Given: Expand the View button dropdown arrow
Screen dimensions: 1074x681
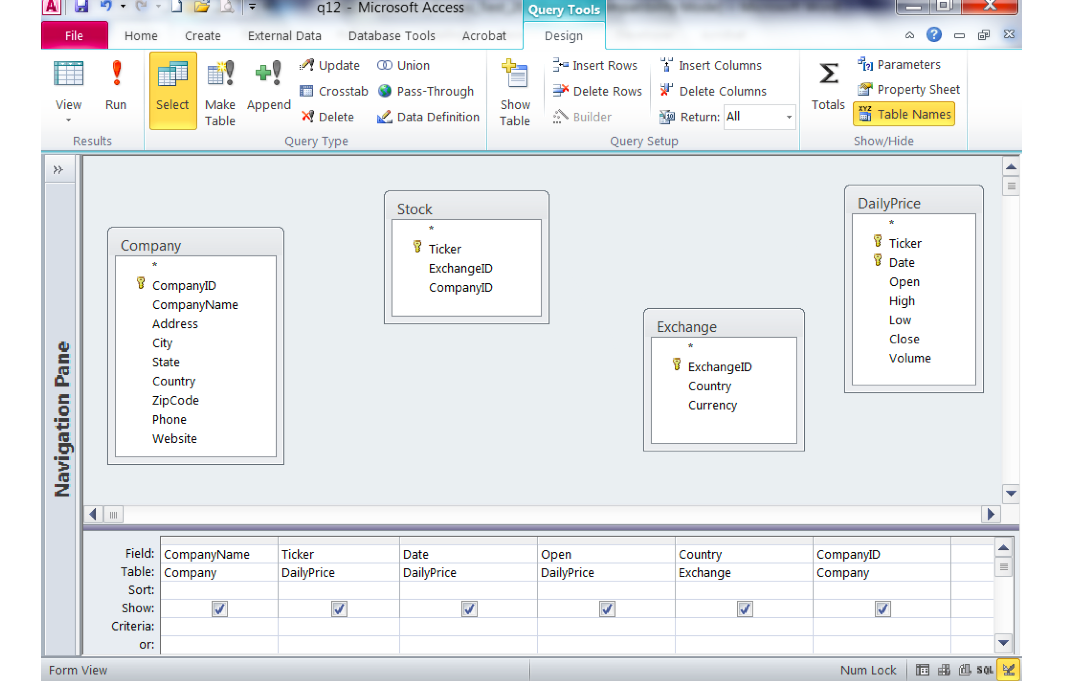Looking at the screenshot, I should (x=68, y=121).
